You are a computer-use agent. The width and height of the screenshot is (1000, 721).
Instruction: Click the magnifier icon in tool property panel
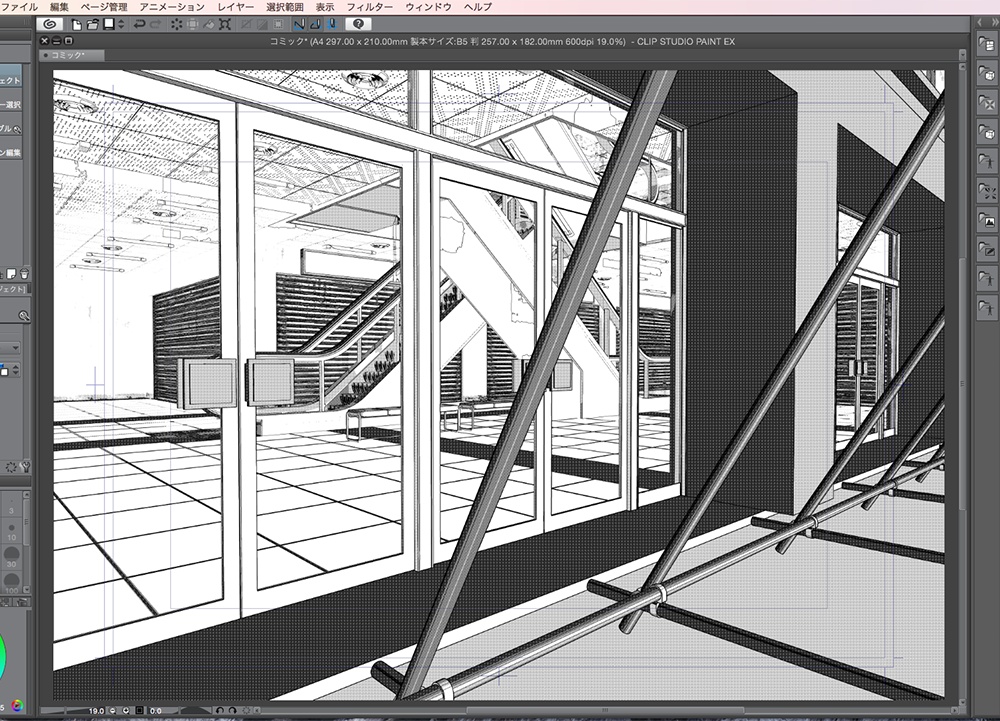click(x=24, y=316)
